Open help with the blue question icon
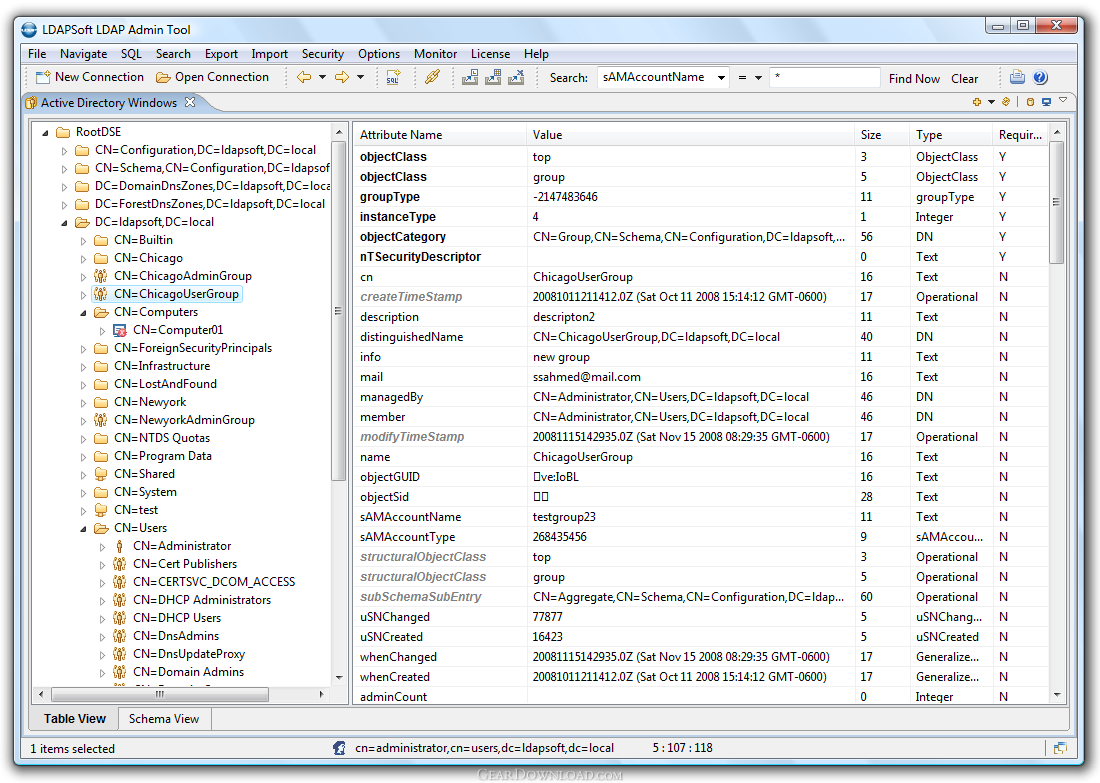1100x783 pixels. point(1040,77)
